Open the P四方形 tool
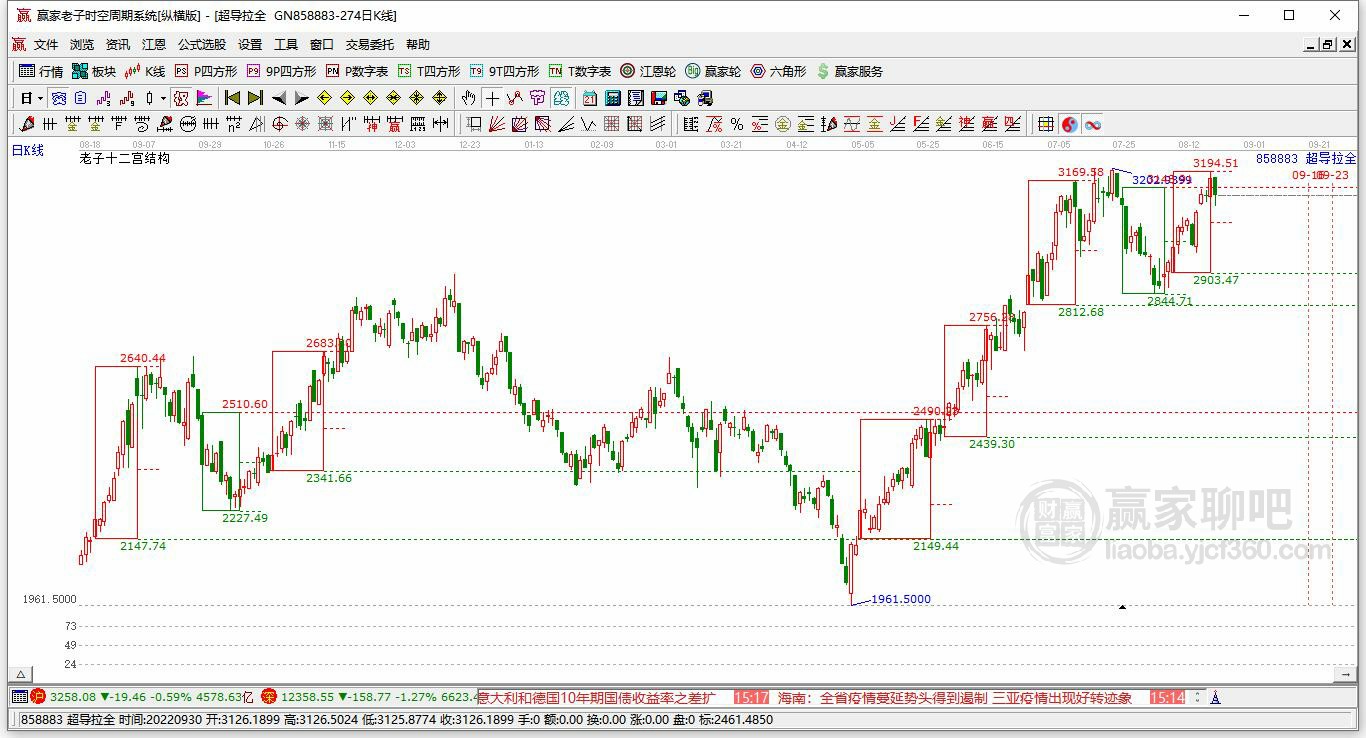 [206, 71]
